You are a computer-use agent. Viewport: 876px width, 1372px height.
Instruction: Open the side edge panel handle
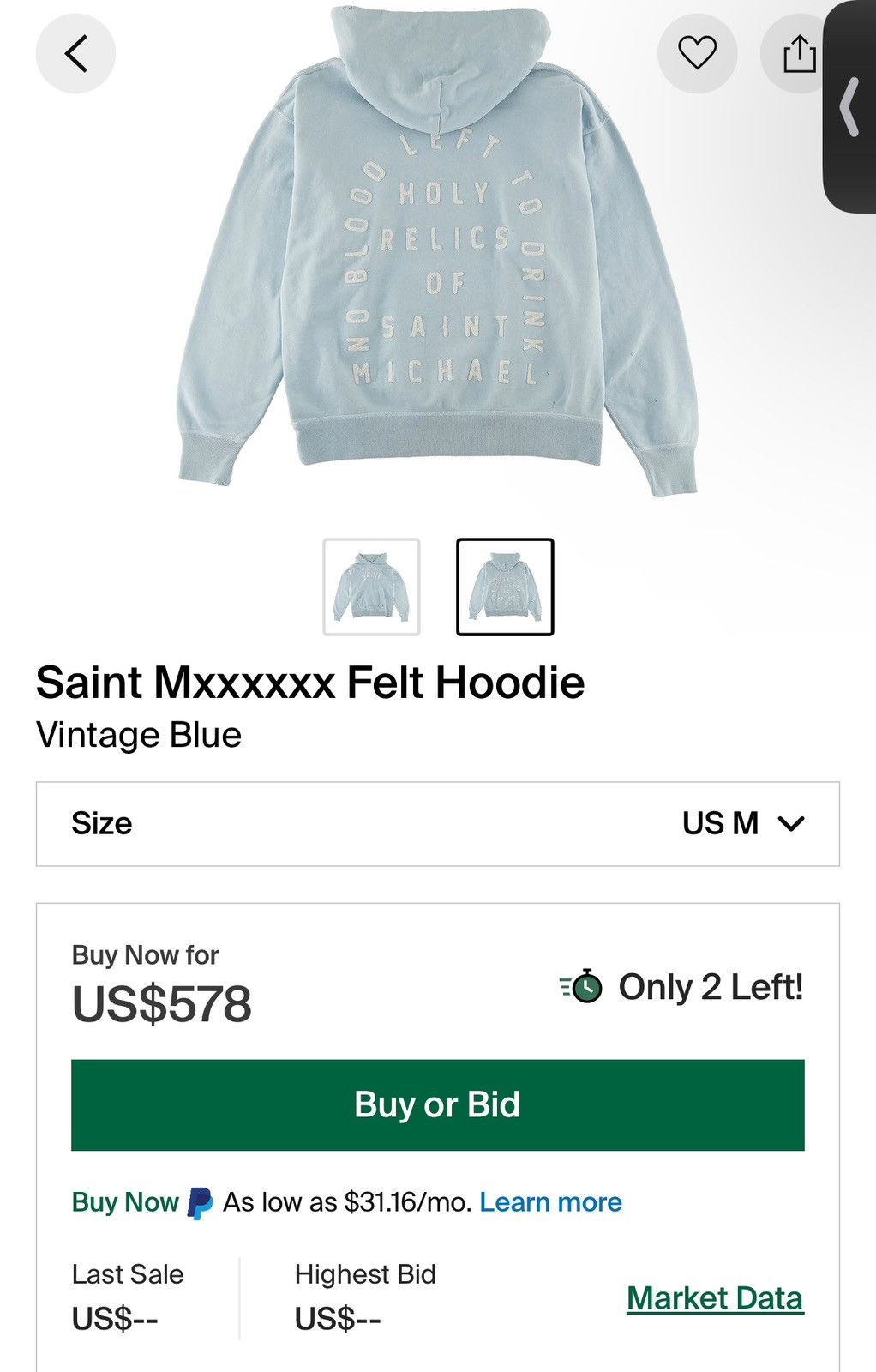849,107
